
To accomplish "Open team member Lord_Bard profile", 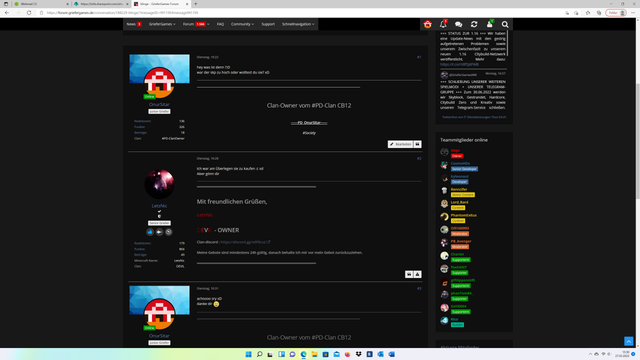I will tap(459, 202).
